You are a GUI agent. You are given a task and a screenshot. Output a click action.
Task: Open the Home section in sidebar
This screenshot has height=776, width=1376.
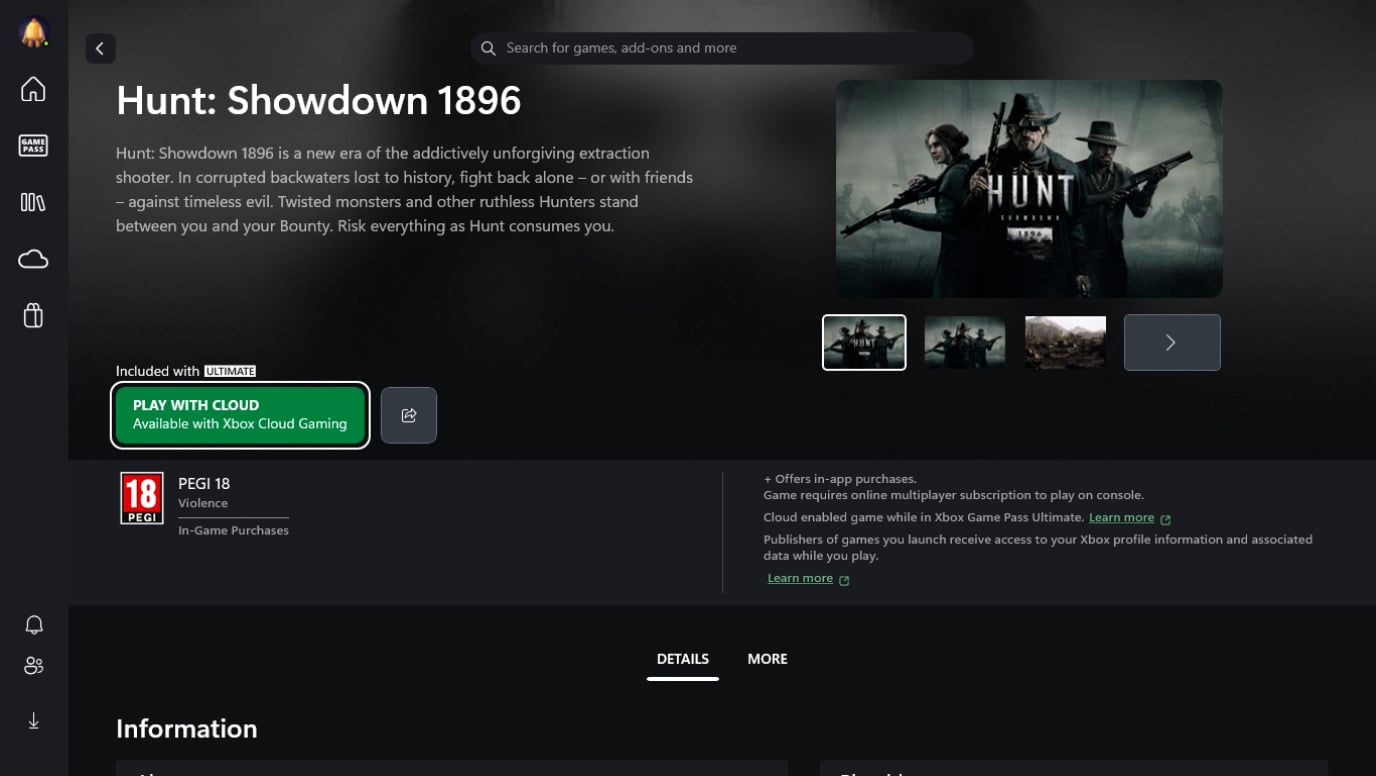click(x=33, y=89)
